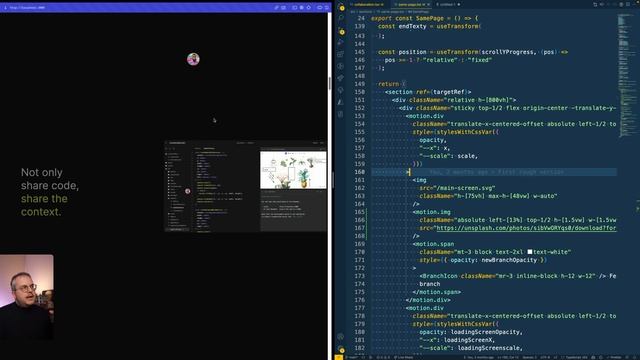This screenshot has height=360, width=640.
Task: Click the split editor icon at top right
Action: (628, 4)
